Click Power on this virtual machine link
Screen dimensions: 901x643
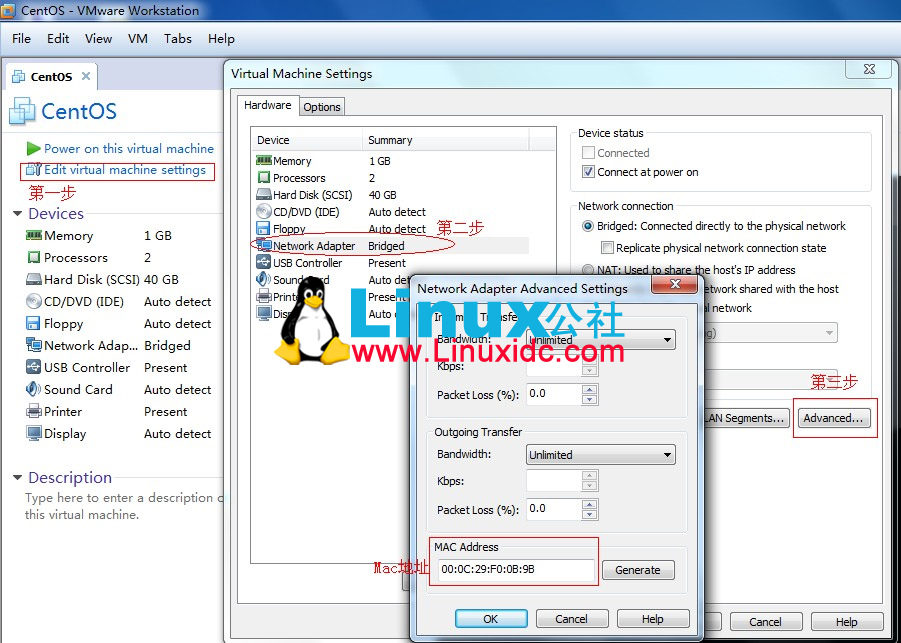(129, 149)
